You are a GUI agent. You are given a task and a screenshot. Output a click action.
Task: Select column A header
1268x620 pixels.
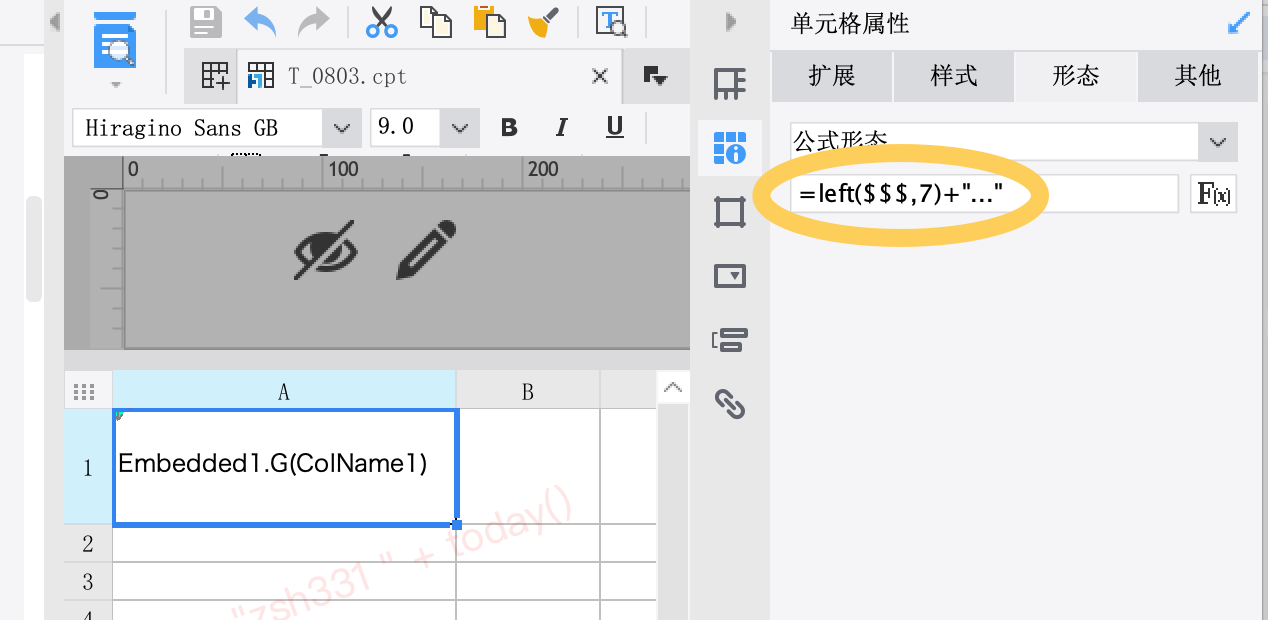tap(284, 392)
